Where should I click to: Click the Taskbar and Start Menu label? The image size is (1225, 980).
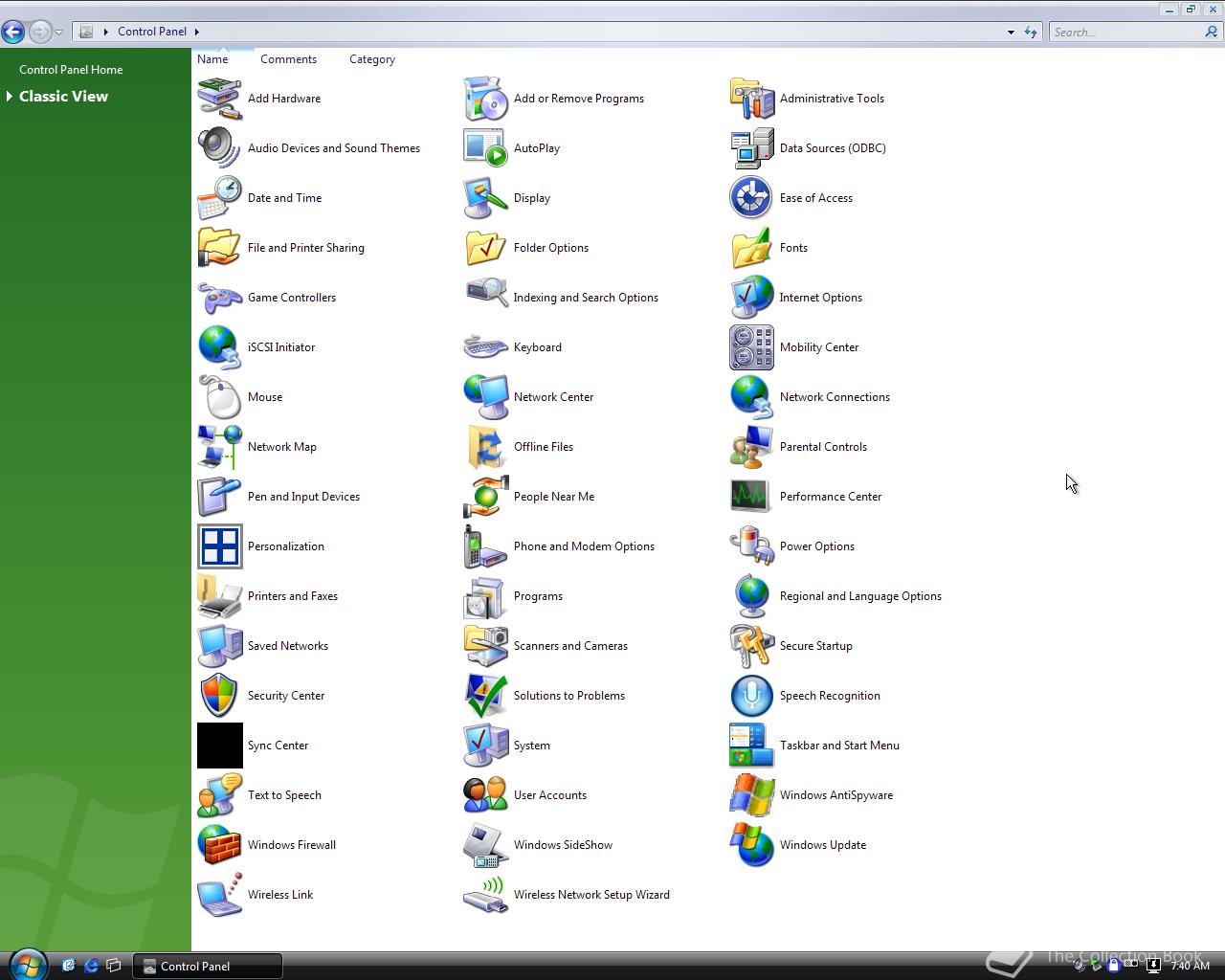coord(839,746)
